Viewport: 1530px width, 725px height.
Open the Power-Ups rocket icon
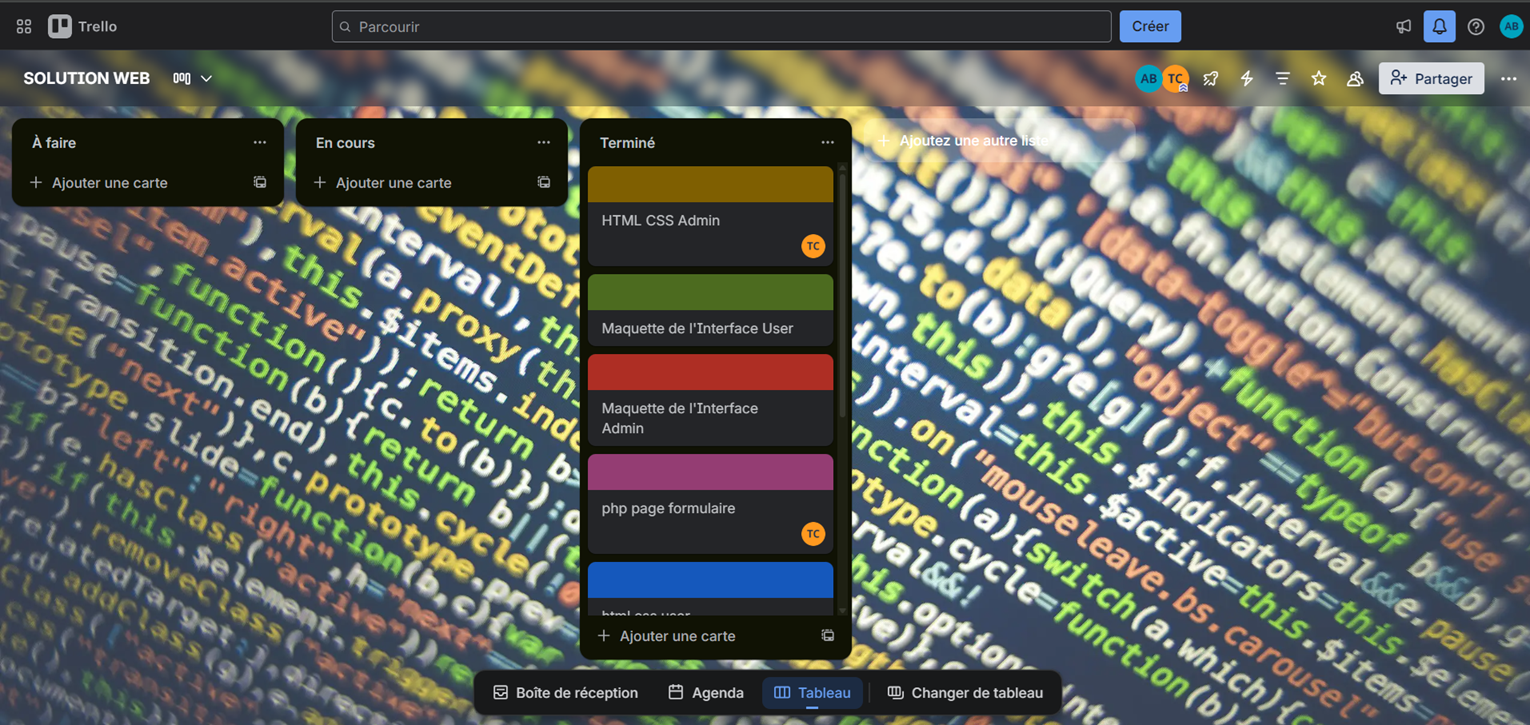pyautogui.click(x=1211, y=78)
